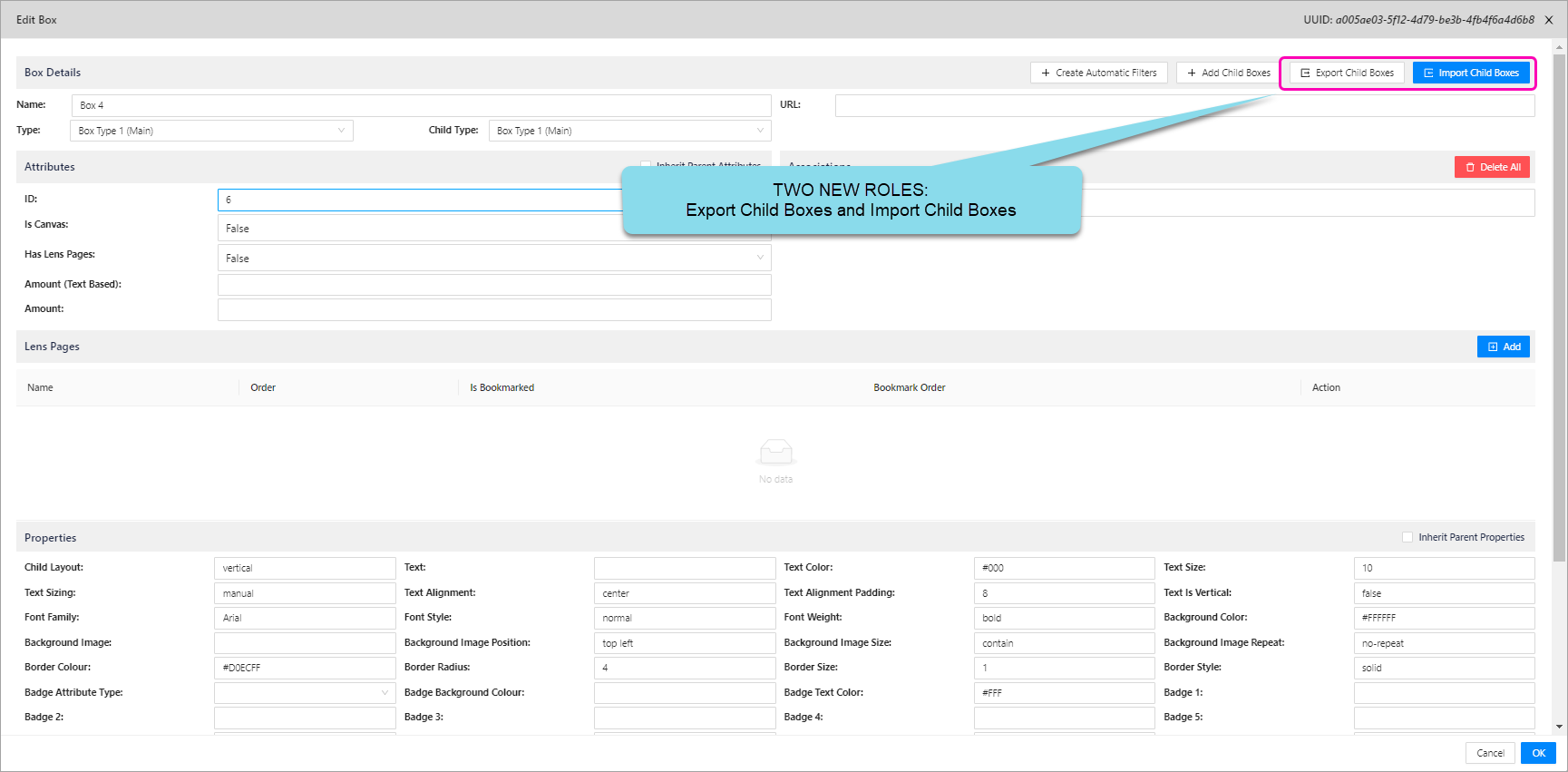Click the Badge 1 field

click(1445, 693)
